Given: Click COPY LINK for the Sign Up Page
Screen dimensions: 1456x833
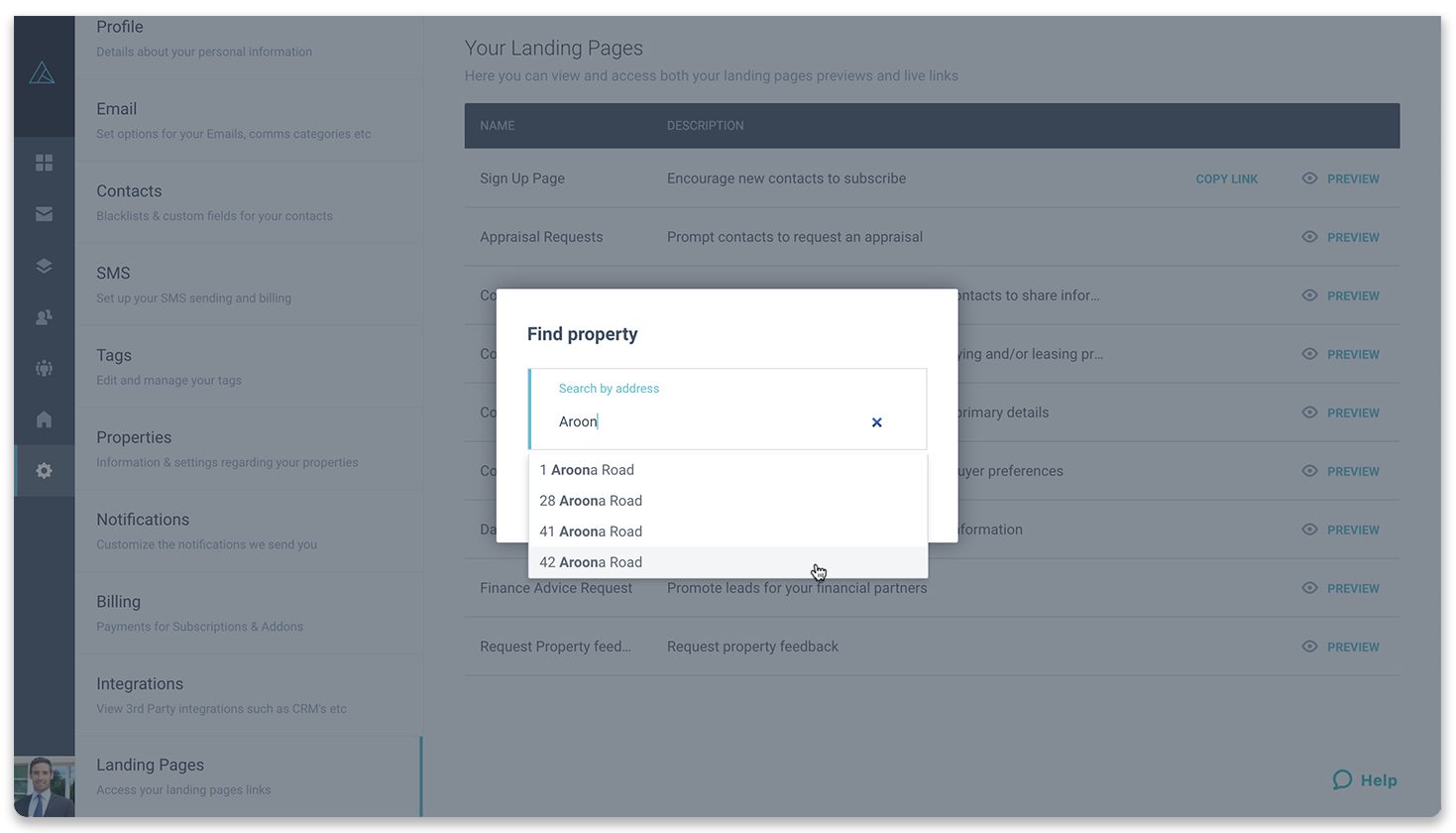Looking at the screenshot, I should tap(1226, 178).
